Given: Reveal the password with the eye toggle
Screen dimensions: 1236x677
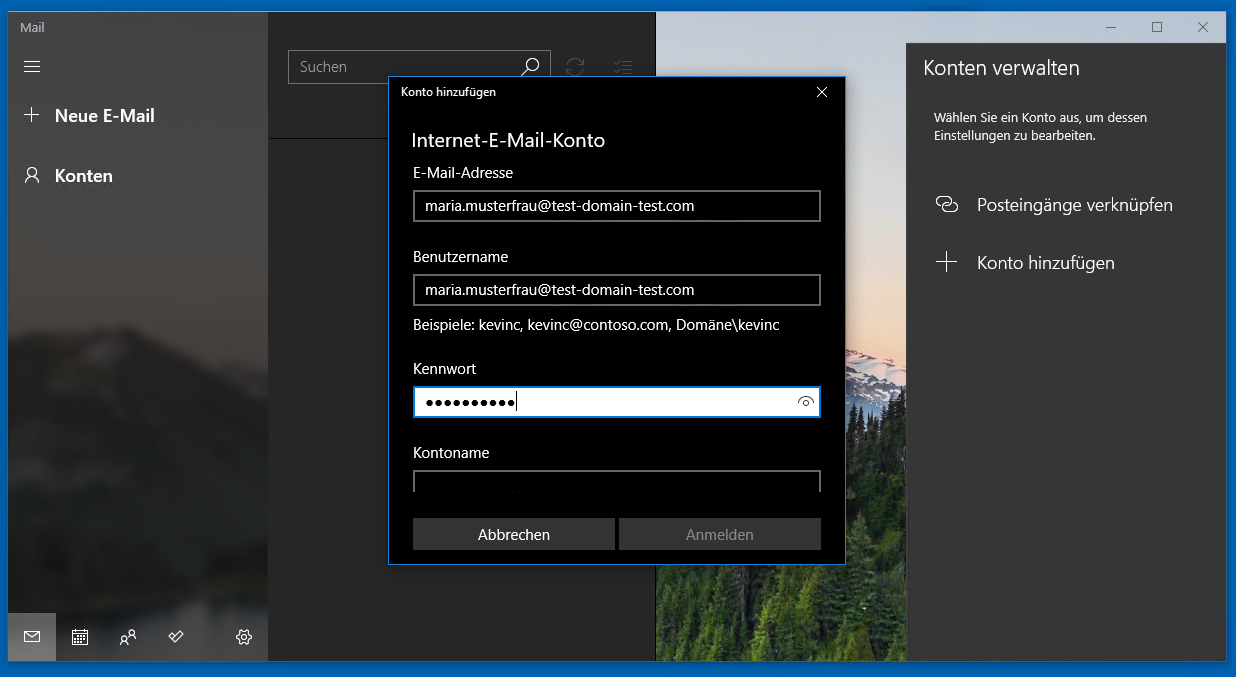Looking at the screenshot, I should coord(805,402).
